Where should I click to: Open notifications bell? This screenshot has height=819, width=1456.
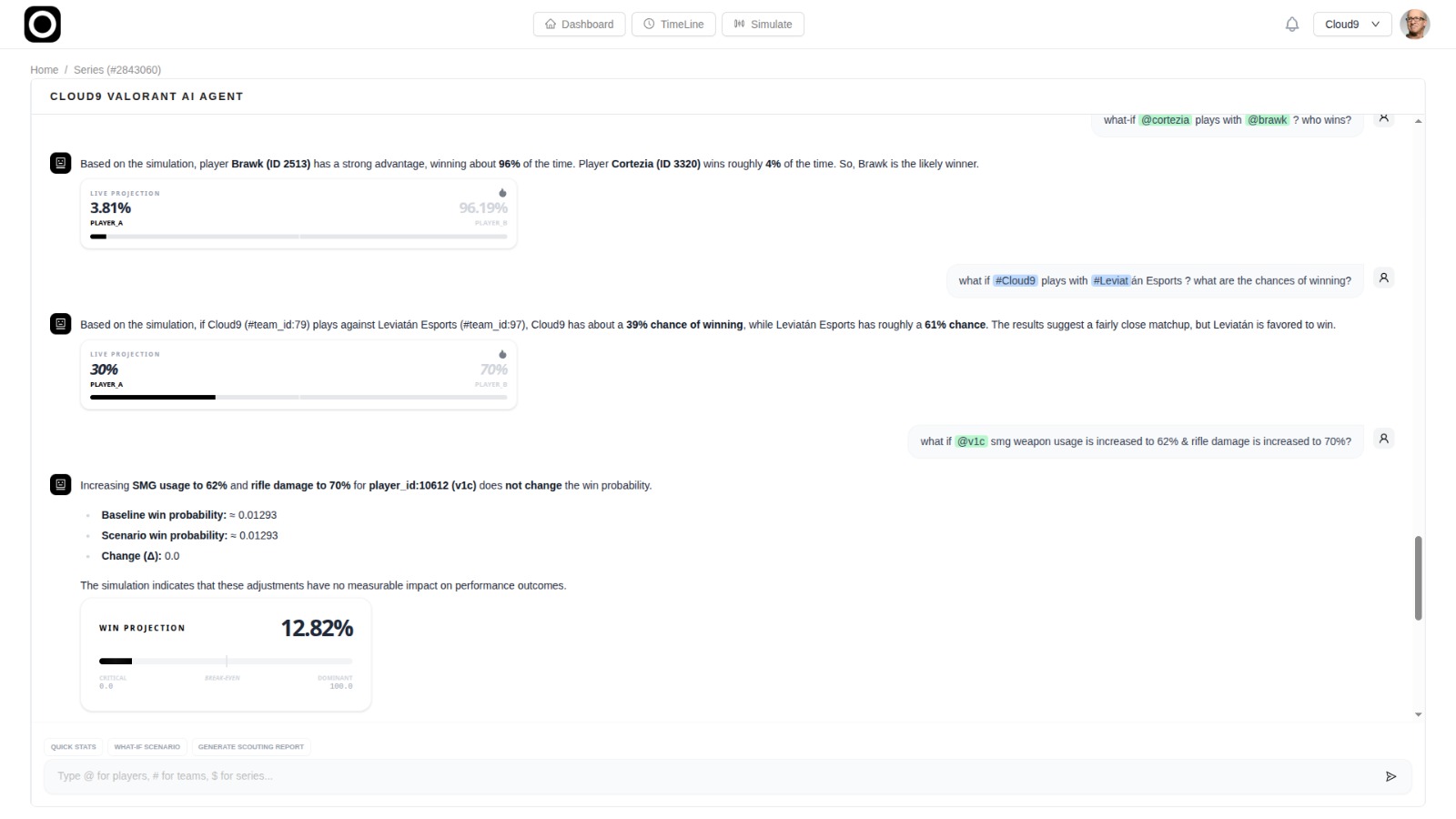click(1291, 25)
